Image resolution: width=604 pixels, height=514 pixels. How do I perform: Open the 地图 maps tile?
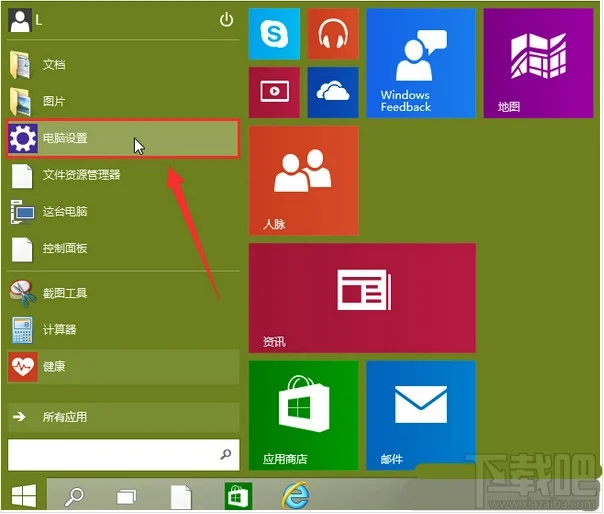pyautogui.click(x=538, y=63)
